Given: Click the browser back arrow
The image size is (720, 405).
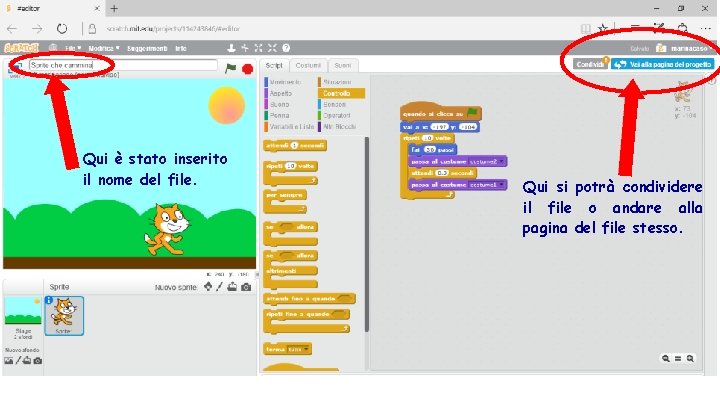Looking at the screenshot, I should tap(12, 28).
